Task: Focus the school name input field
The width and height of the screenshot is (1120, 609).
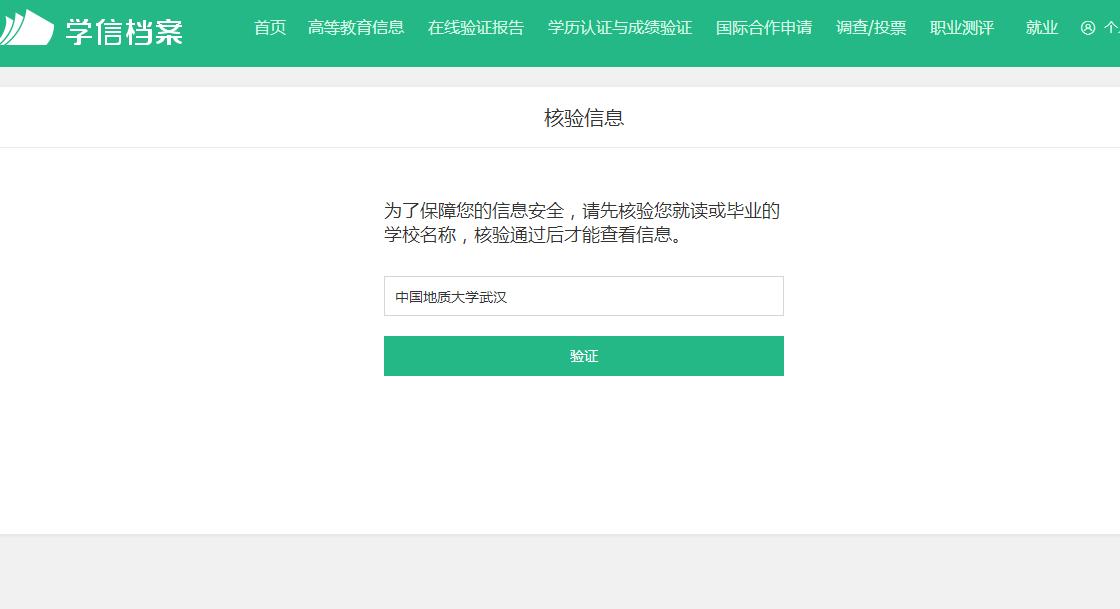Action: (583, 297)
